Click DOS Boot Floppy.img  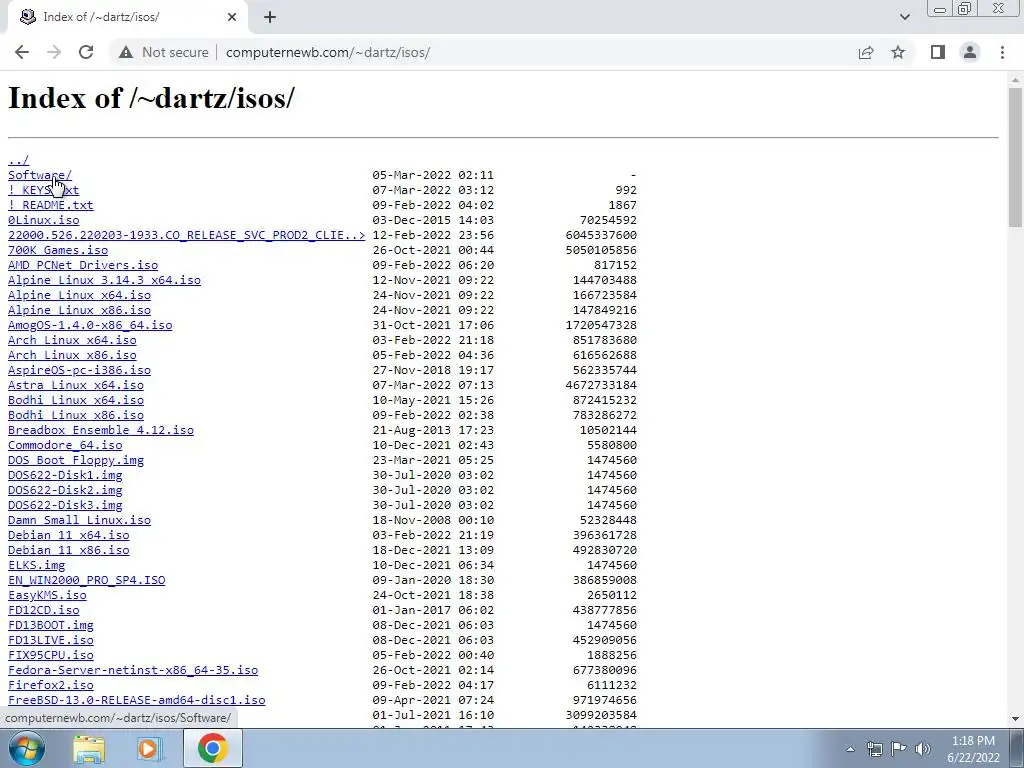tap(76, 460)
